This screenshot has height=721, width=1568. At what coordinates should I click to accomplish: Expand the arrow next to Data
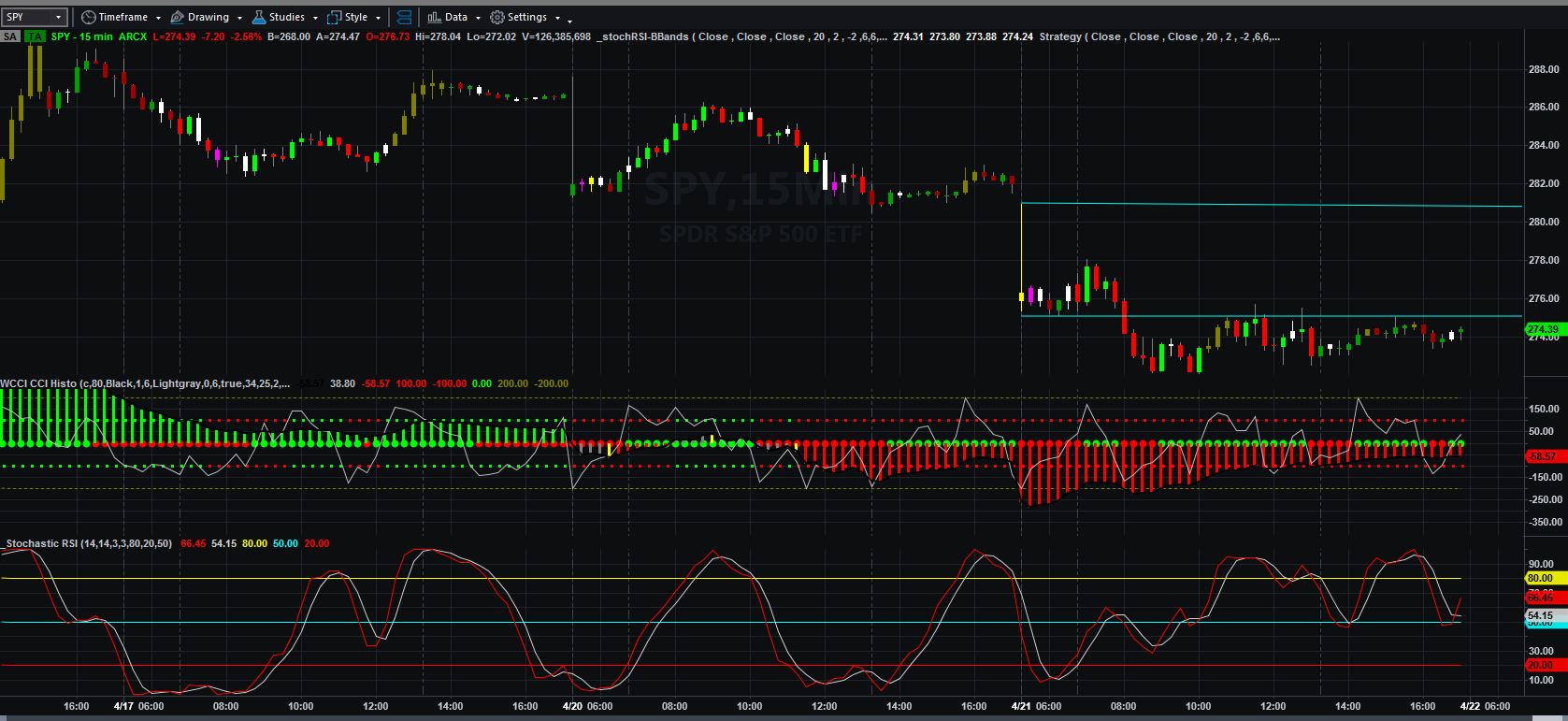[478, 18]
